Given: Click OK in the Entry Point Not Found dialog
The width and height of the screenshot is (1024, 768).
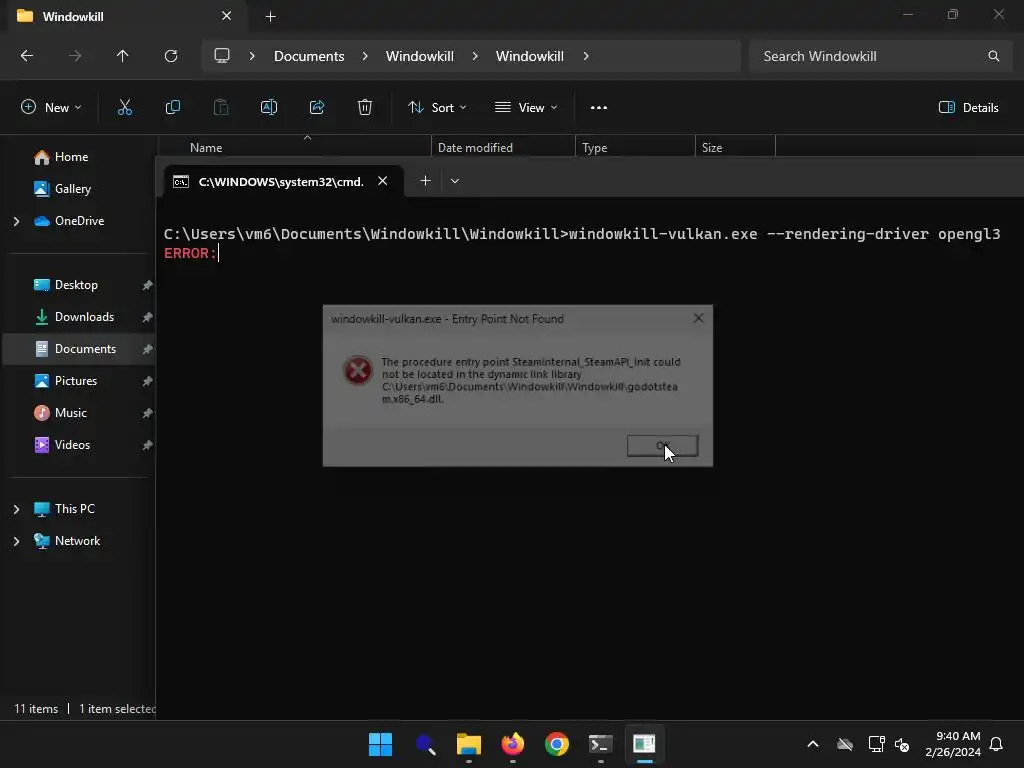Looking at the screenshot, I should pyautogui.click(x=662, y=446).
